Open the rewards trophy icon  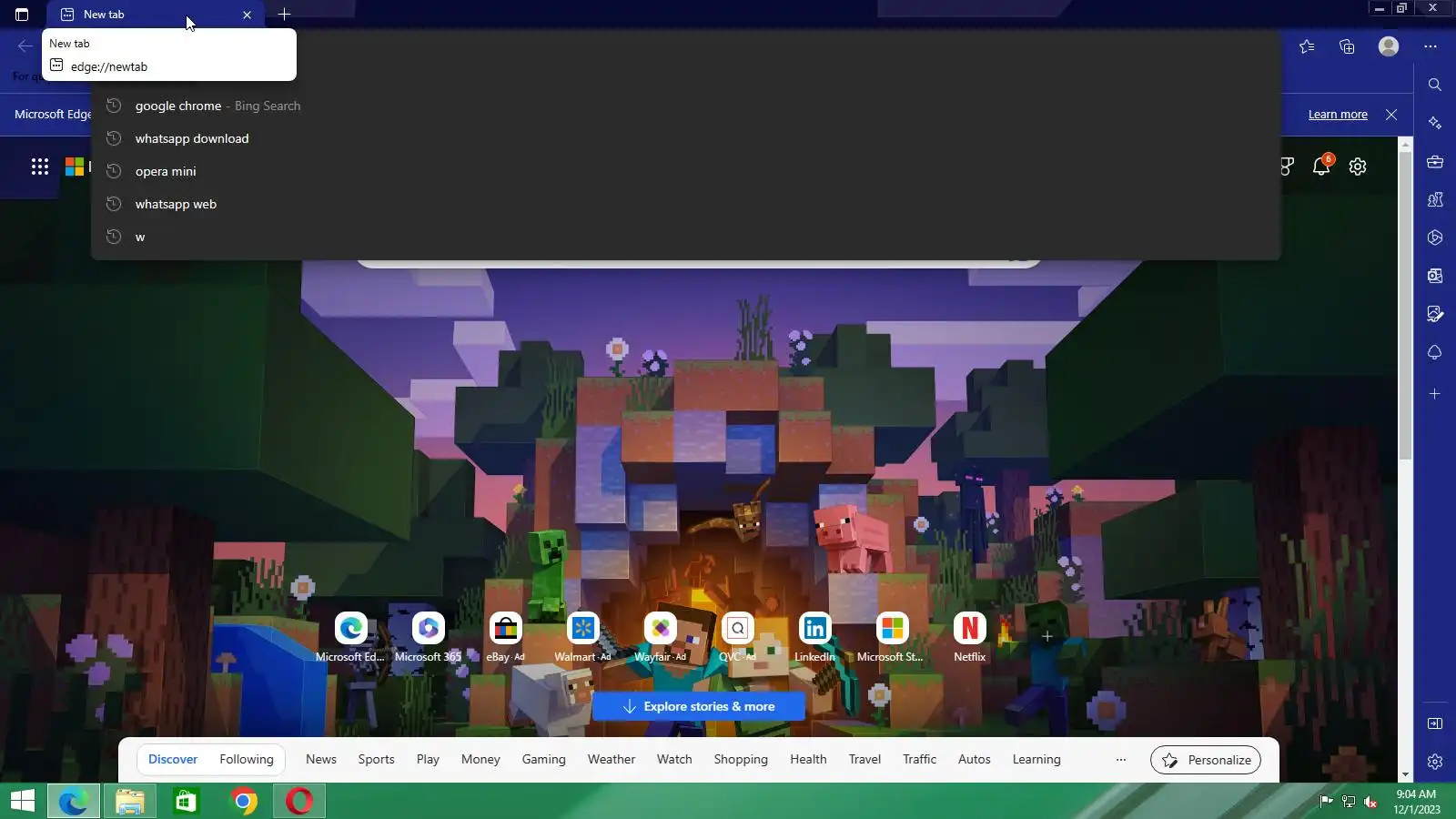1287,167
